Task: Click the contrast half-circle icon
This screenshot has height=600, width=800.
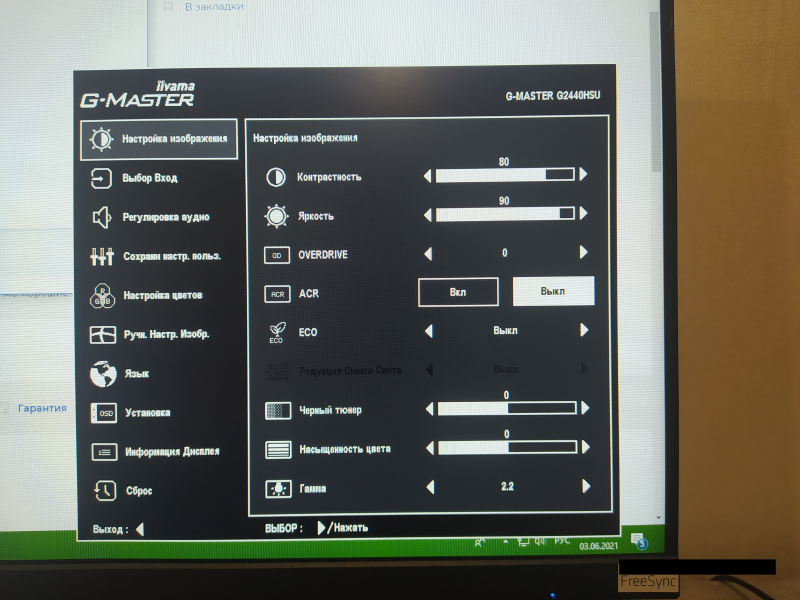Action: (x=275, y=177)
